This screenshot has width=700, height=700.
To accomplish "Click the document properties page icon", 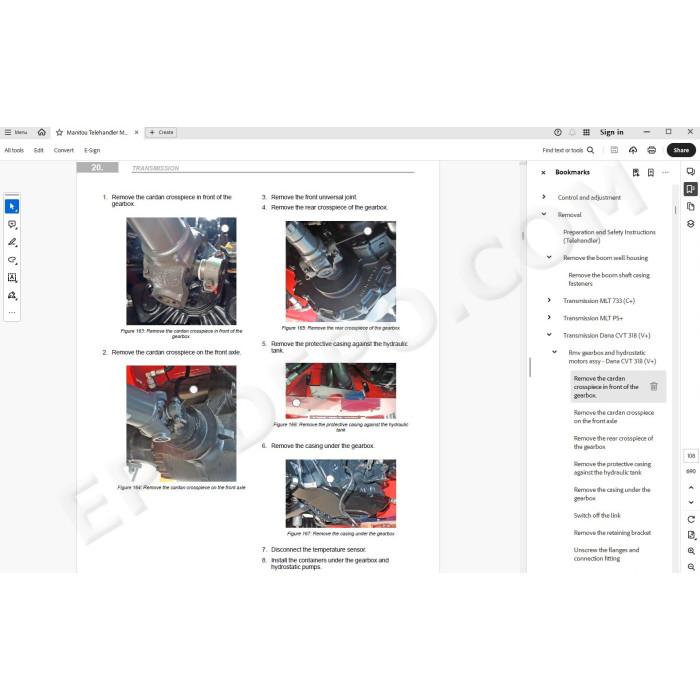I will click(x=691, y=535).
